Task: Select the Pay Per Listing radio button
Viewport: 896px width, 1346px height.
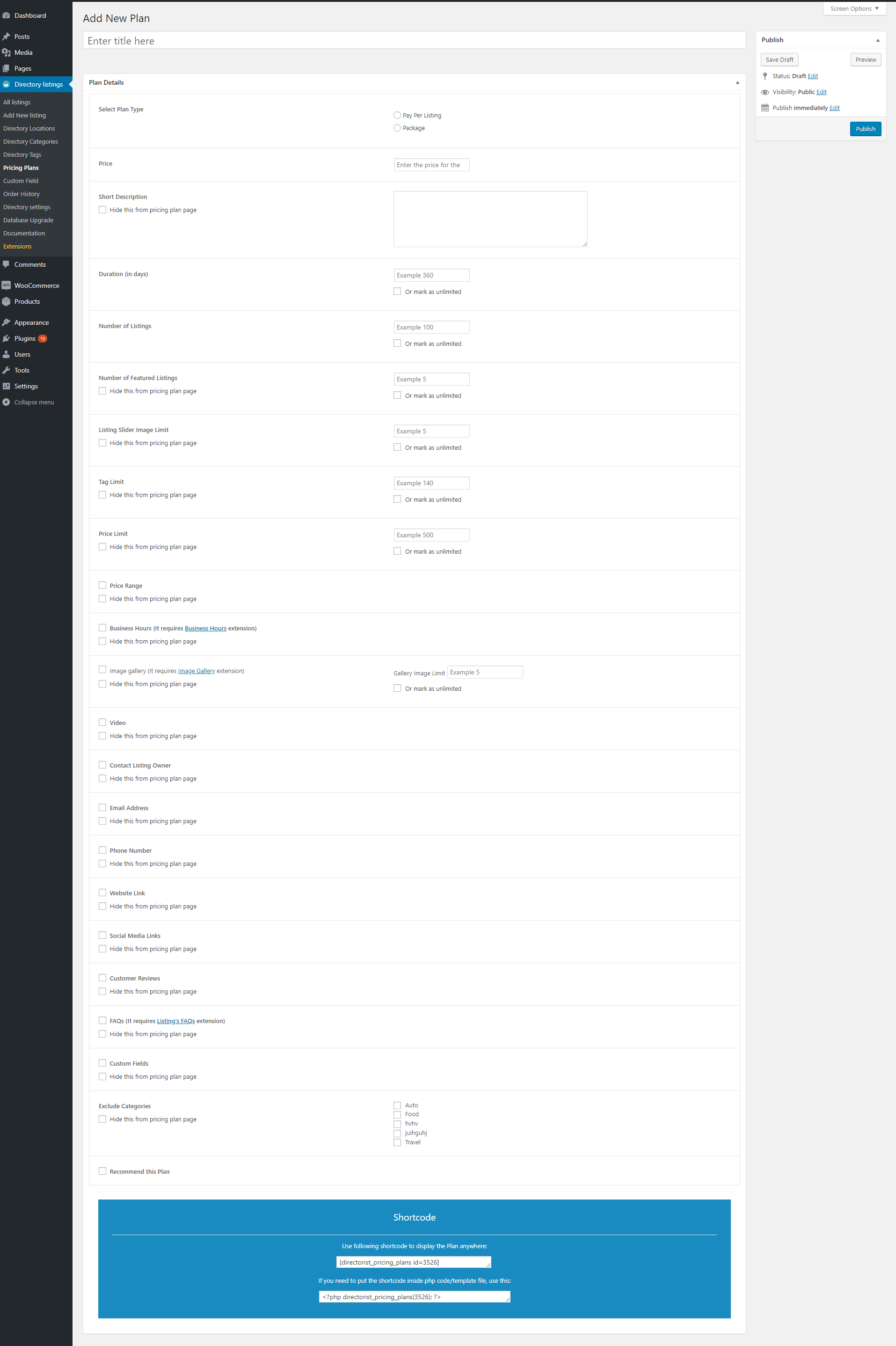Action: tap(397, 116)
